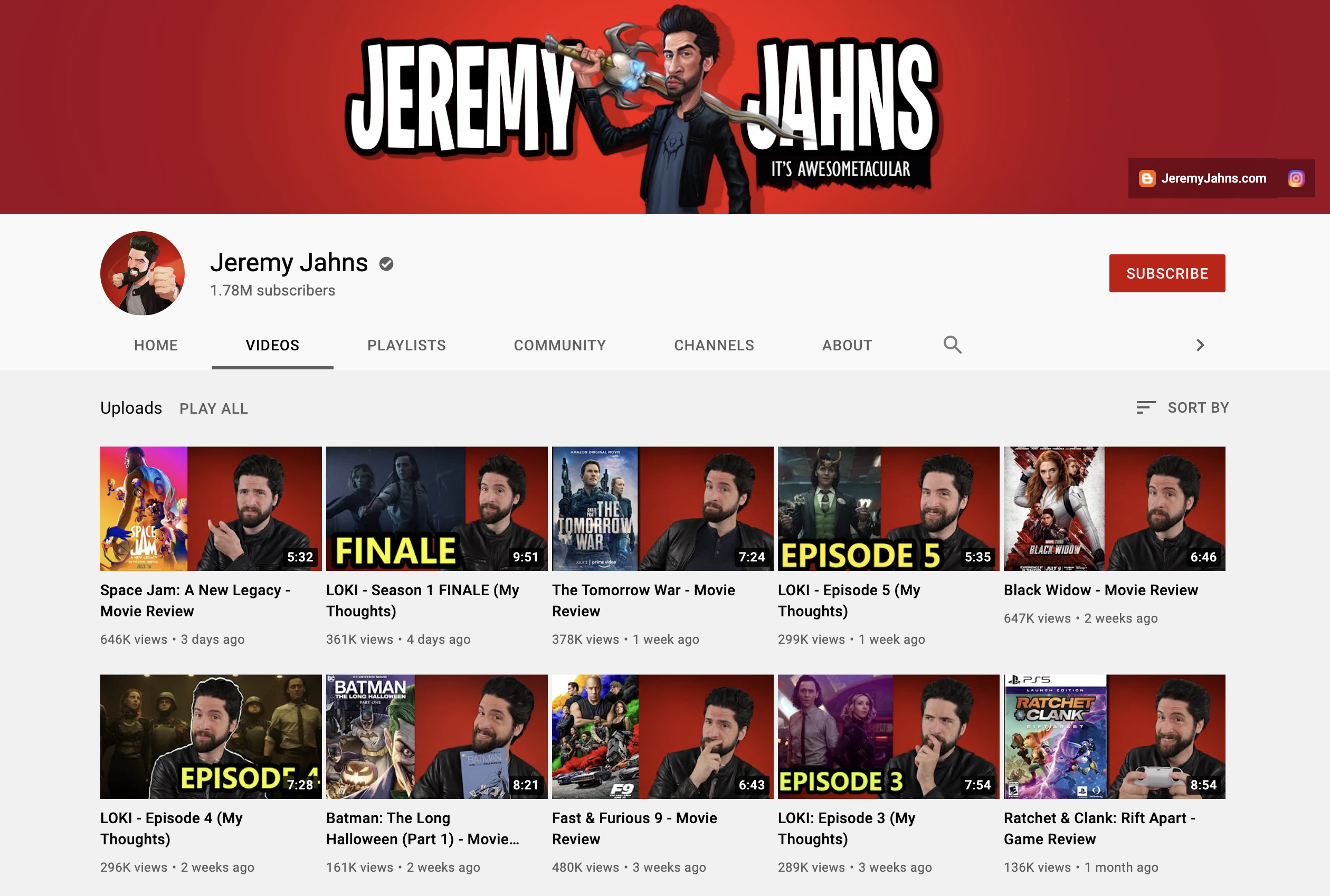Click the verified checkmark badge beside Jeremy Jahns
Image resolution: width=1330 pixels, height=896 pixels.
pos(386,263)
